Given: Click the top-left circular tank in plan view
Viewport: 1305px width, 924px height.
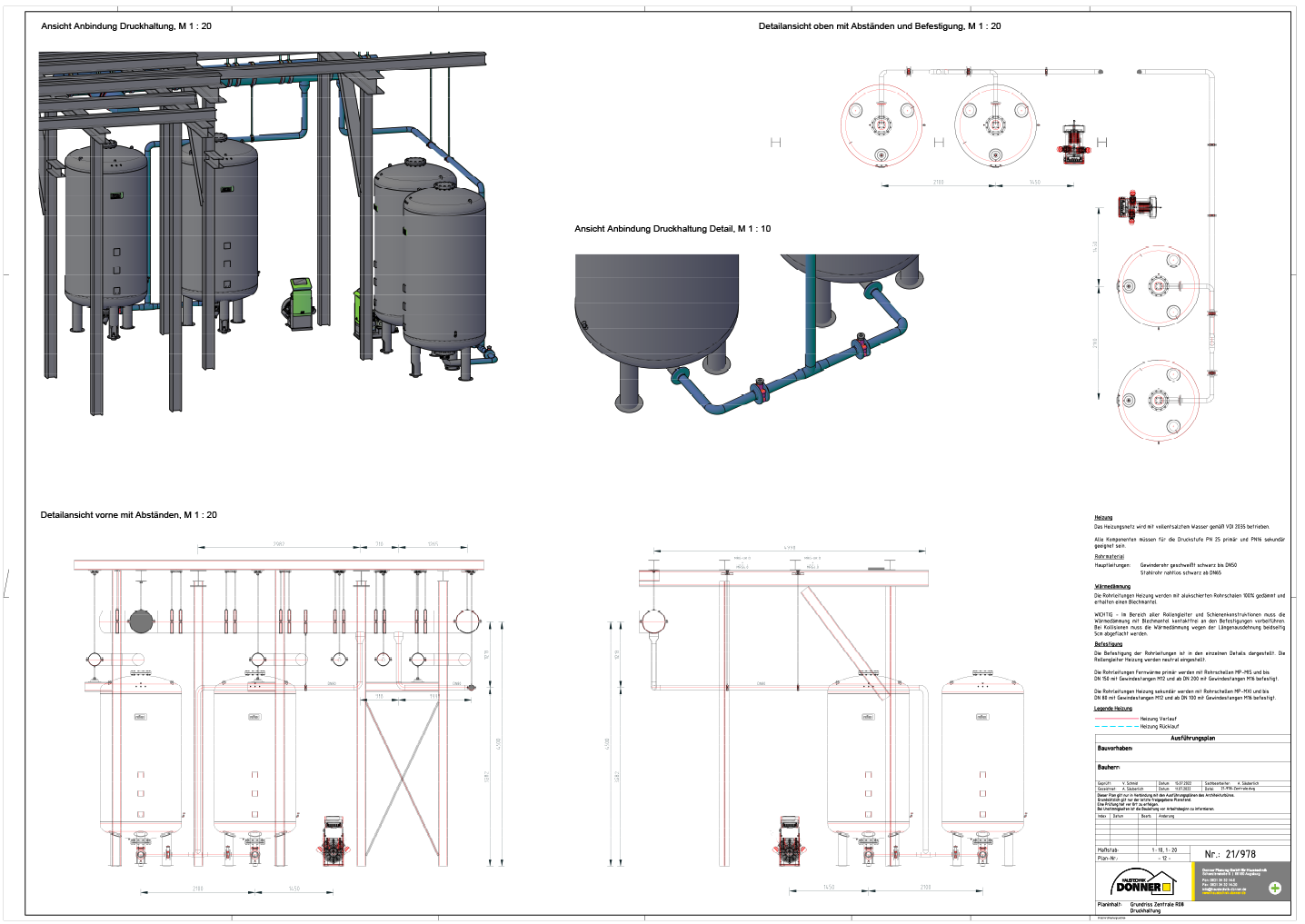Looking at the screenshot, I should point(881,125).
